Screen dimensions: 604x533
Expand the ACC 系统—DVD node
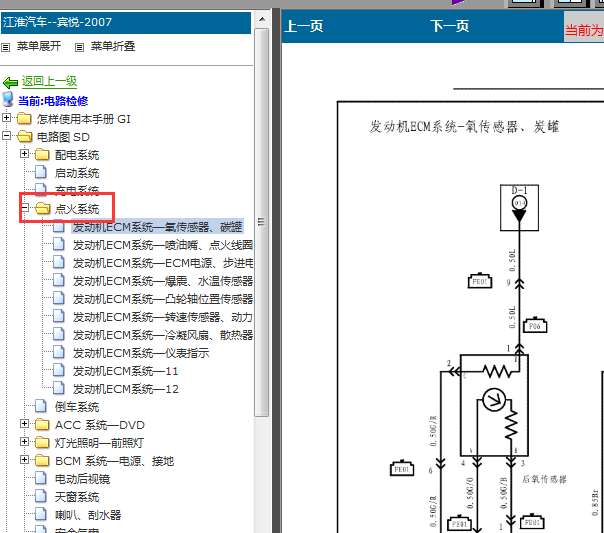point(24,424)
